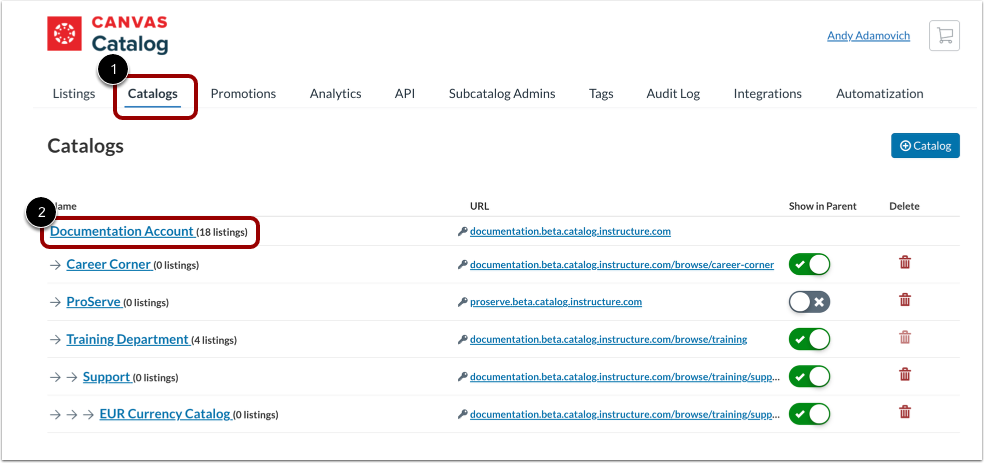Image resolution: width=984 pixels, height=463 pixels.
Task: Turn off Show in Parent for Career Corner
Action: [810, 264]
